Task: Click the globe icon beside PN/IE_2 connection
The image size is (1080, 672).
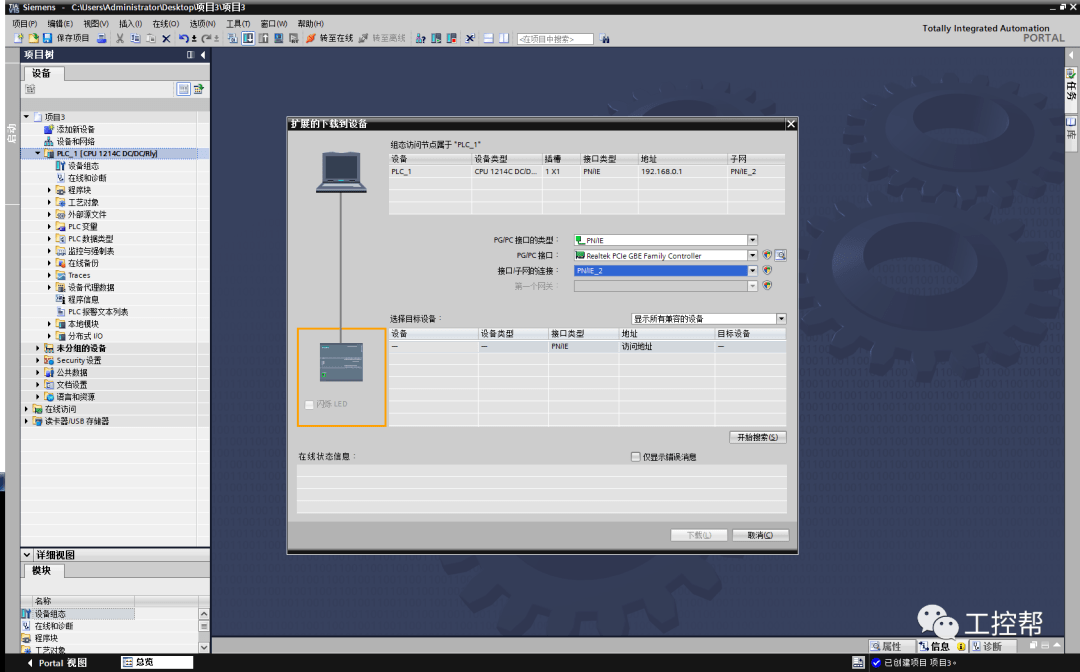Action: click(767, 271)
